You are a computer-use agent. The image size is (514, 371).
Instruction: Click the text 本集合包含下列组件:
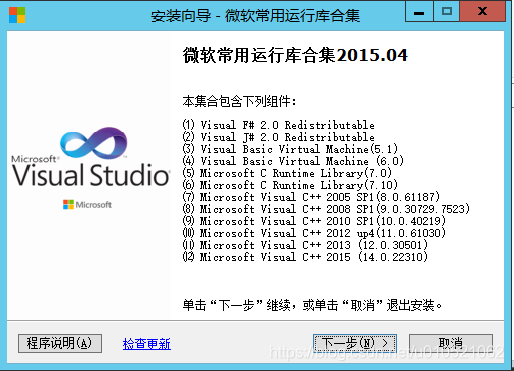point(239,101)
